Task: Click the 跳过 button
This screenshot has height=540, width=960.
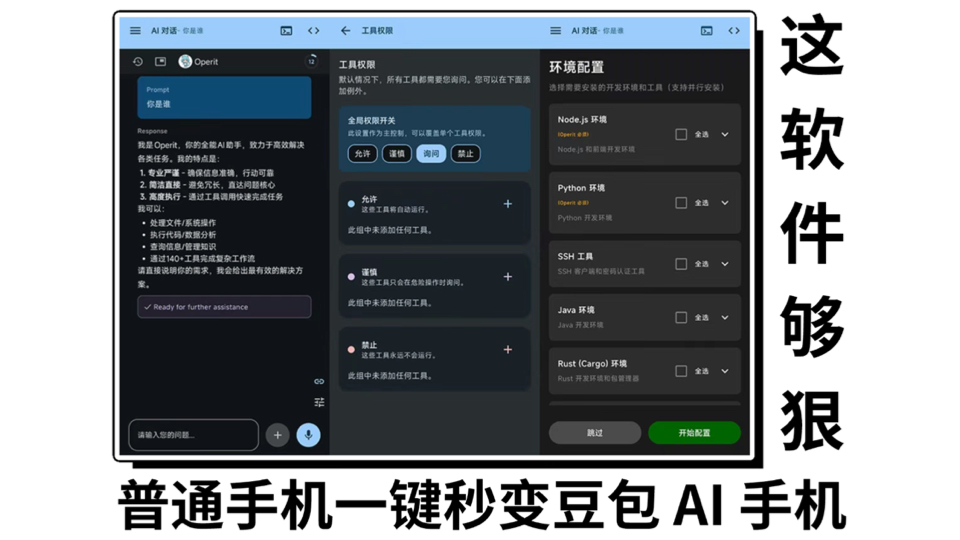Action: 595,433
